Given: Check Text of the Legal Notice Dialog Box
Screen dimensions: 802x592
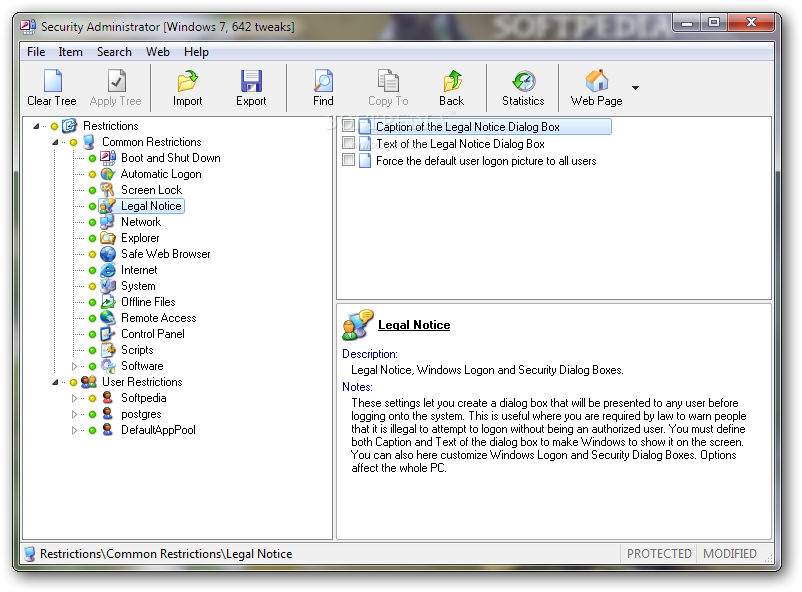Looking at the screenshot, I should tap(349, 143).
